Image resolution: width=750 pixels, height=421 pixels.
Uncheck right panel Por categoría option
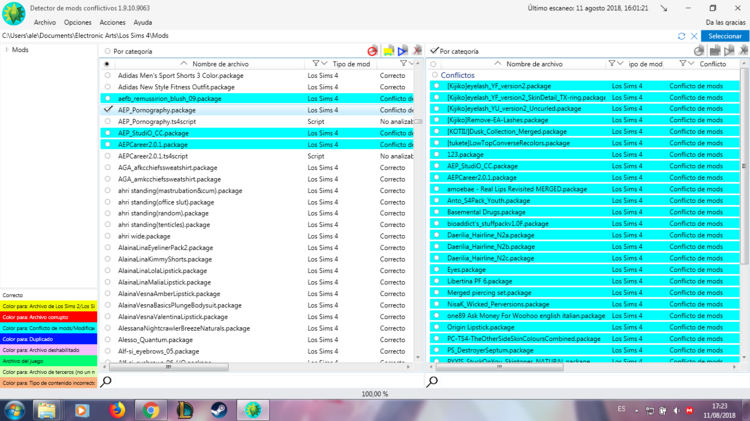tap(434, 51)
